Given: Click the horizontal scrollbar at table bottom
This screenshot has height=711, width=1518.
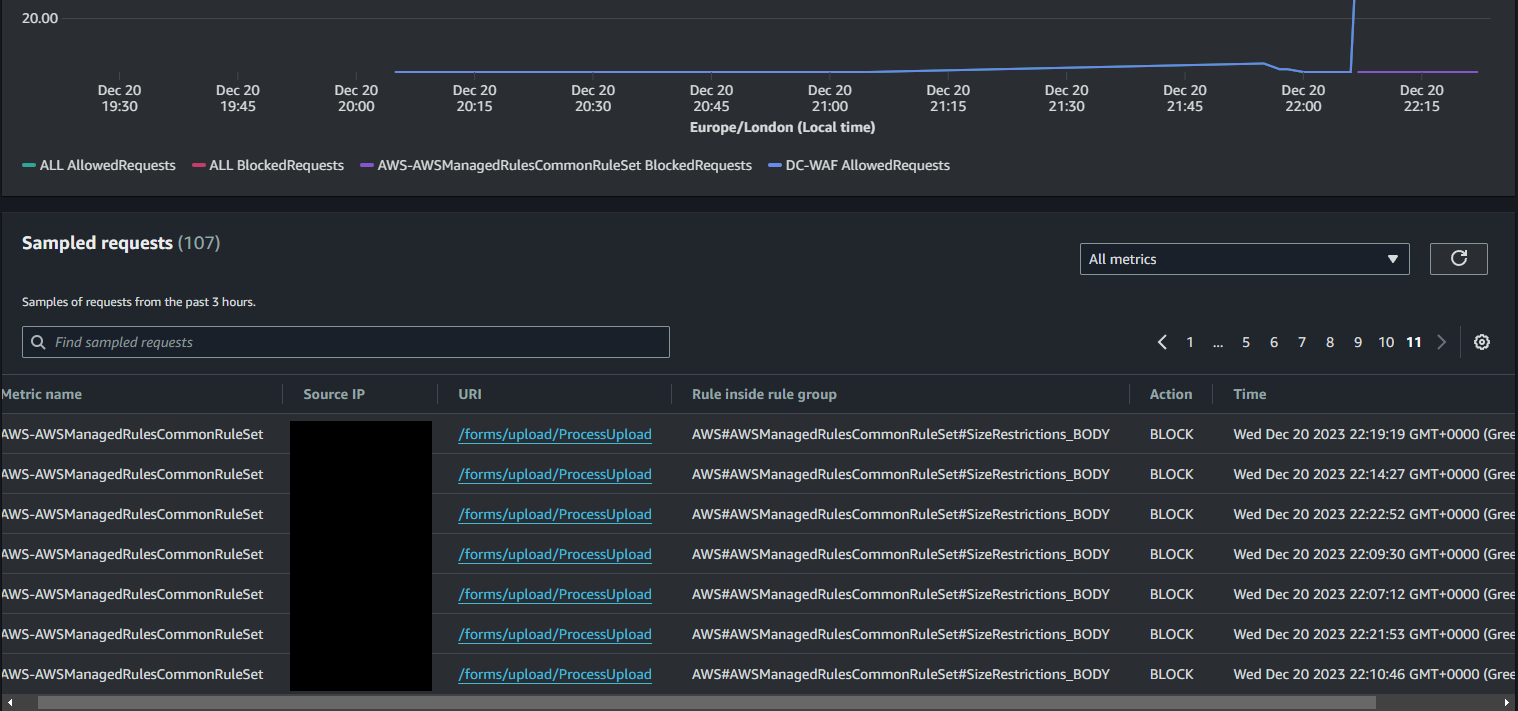Looking at the screenshot, I should [706, 703].
